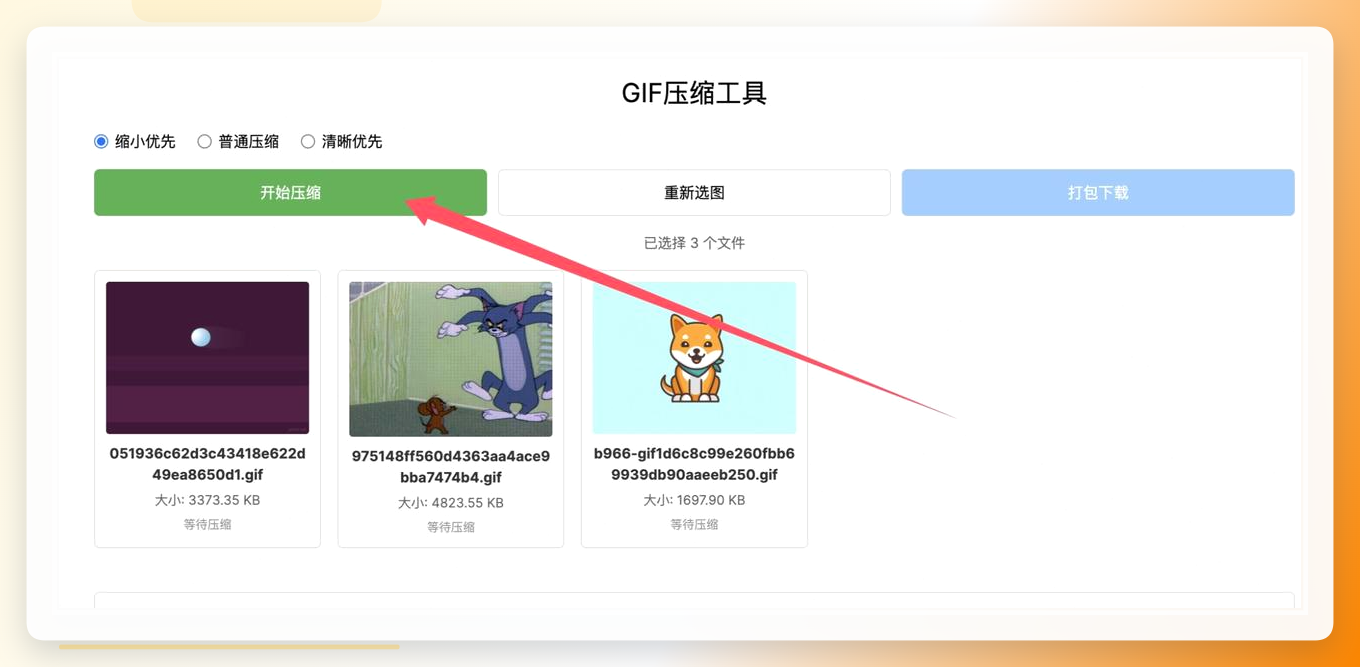Open the Tom and Jerry GIF thumbnail
Viewport: 1360px width, 667px height.
[x=450, y=359]
